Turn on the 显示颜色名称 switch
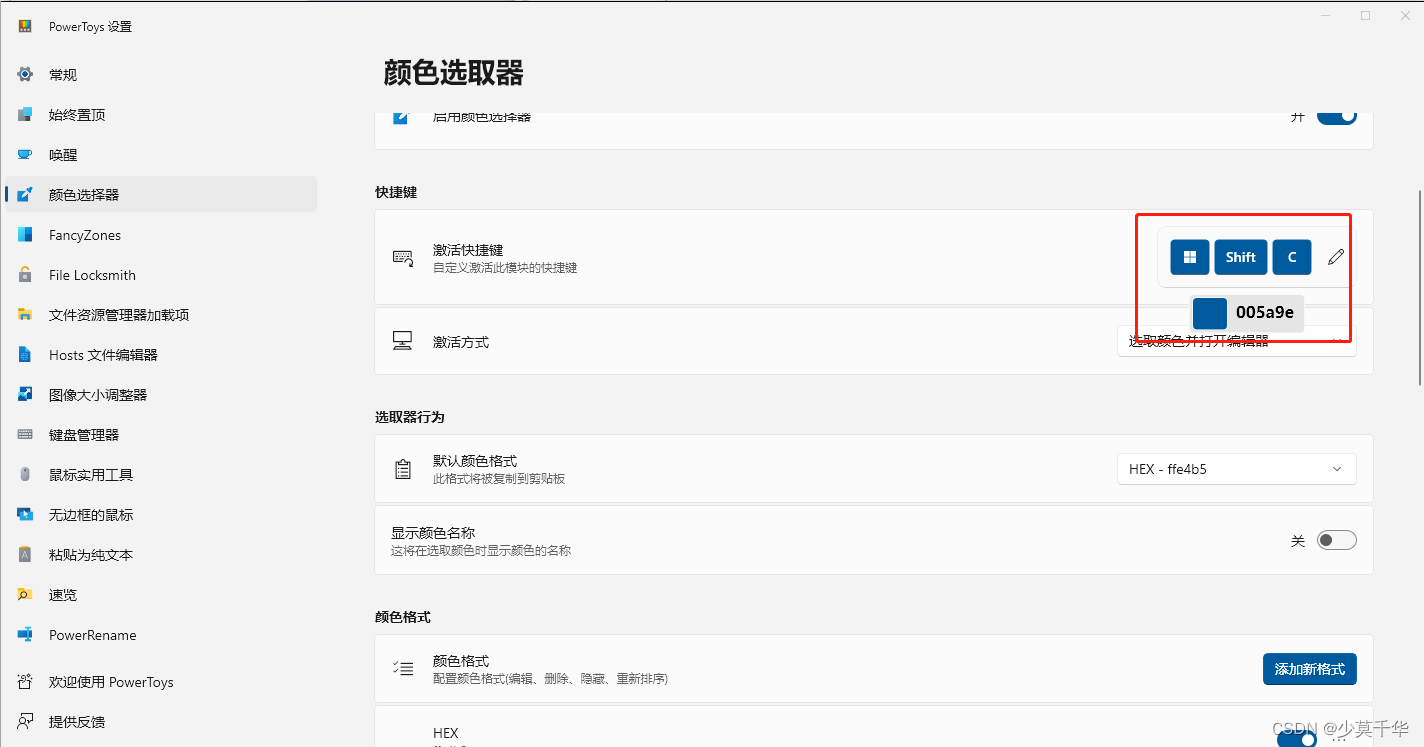1424x747 pixels. click(1337, 540)
